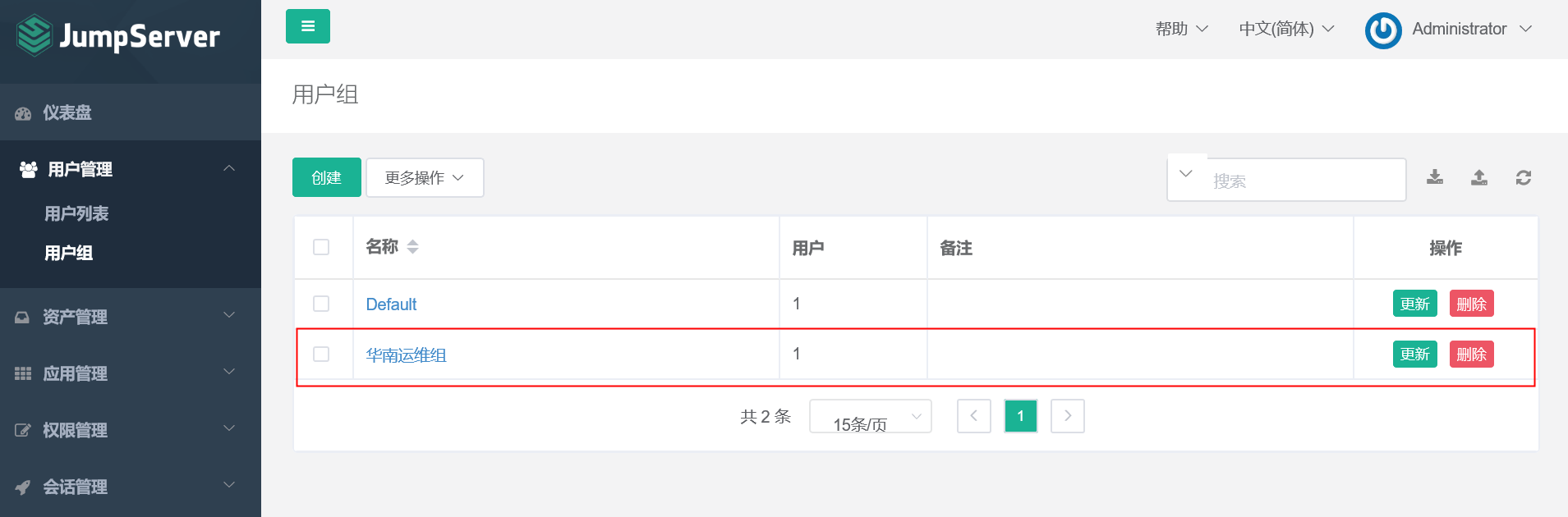Check the select-all header checkbox
The image size is (1568, 517).
(321, 247)
